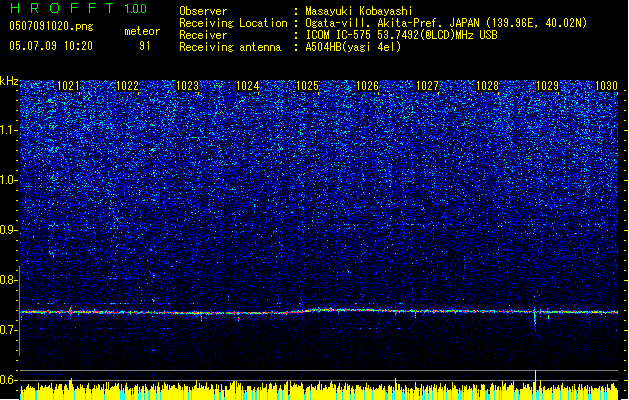Click the Ogata-vill. Akita-Pref. JAPAN location text

(x=446, y=23)
